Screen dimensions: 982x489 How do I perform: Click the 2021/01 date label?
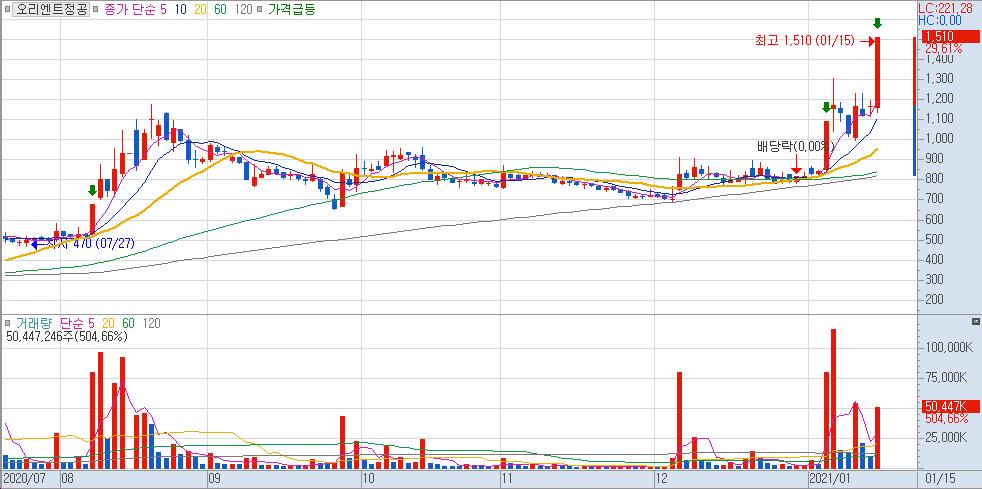click(x=828, y=479)
